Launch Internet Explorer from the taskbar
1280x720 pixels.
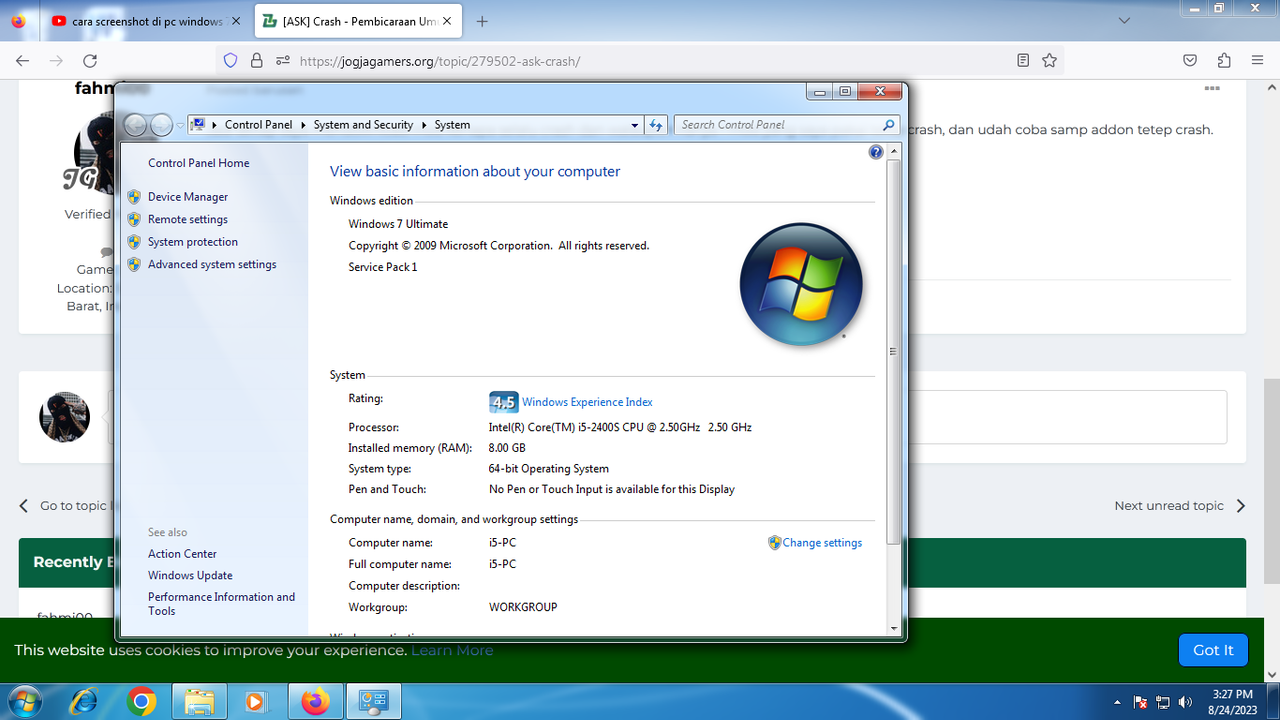83,702
